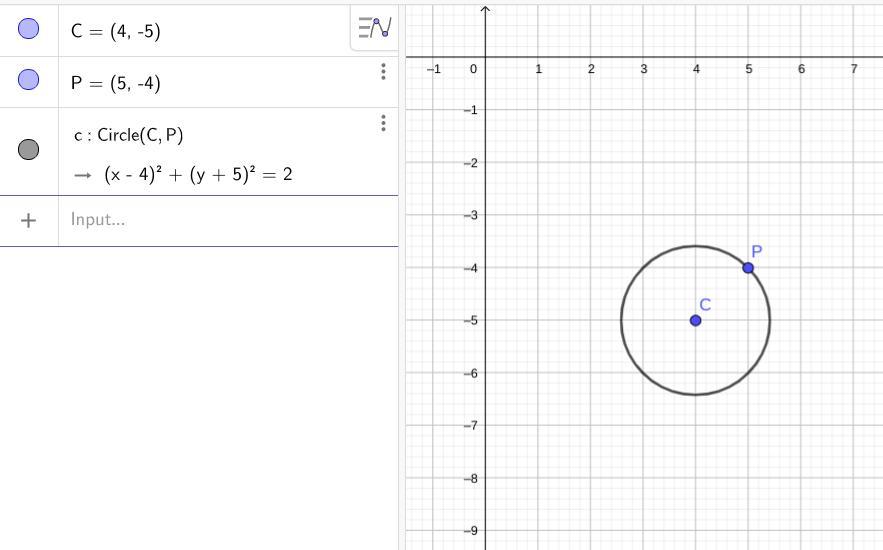Click the y-axis tick label -6

coord(470,373)
